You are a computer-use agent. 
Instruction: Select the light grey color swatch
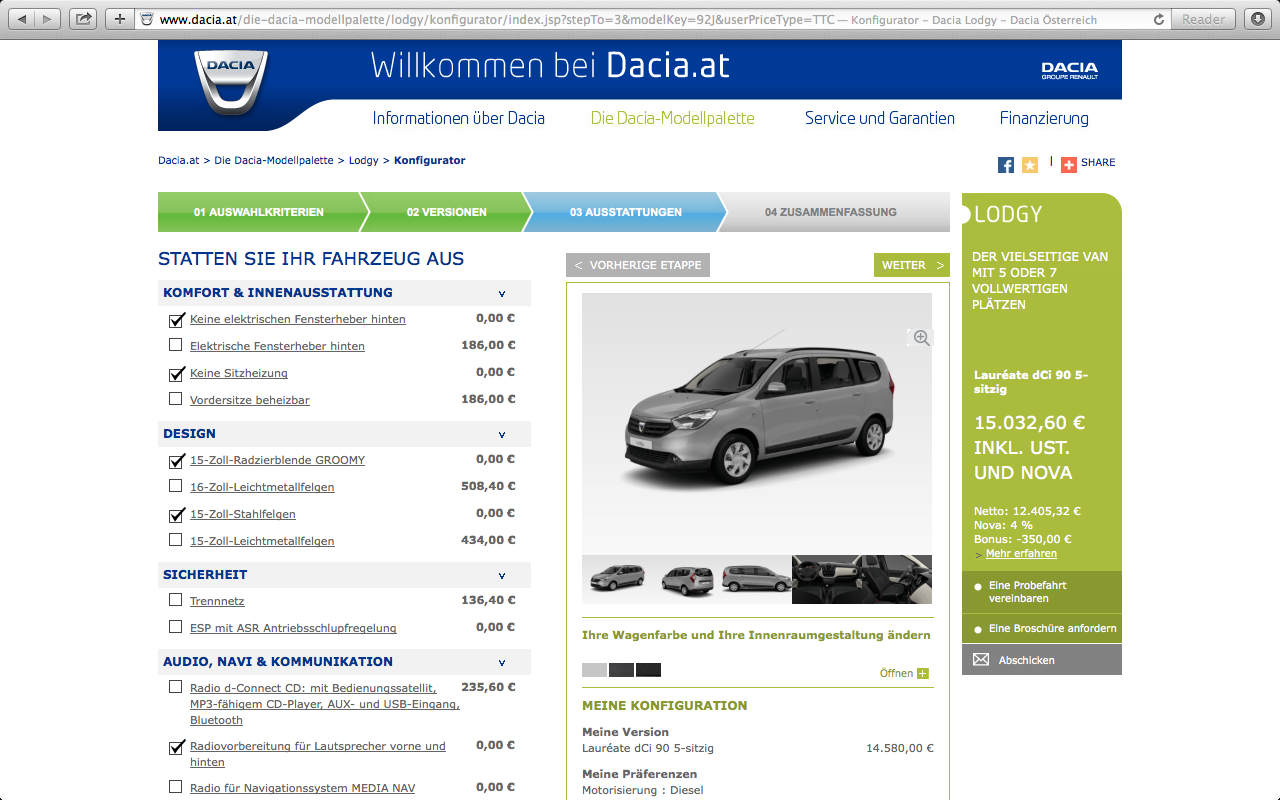coord(594,670)
